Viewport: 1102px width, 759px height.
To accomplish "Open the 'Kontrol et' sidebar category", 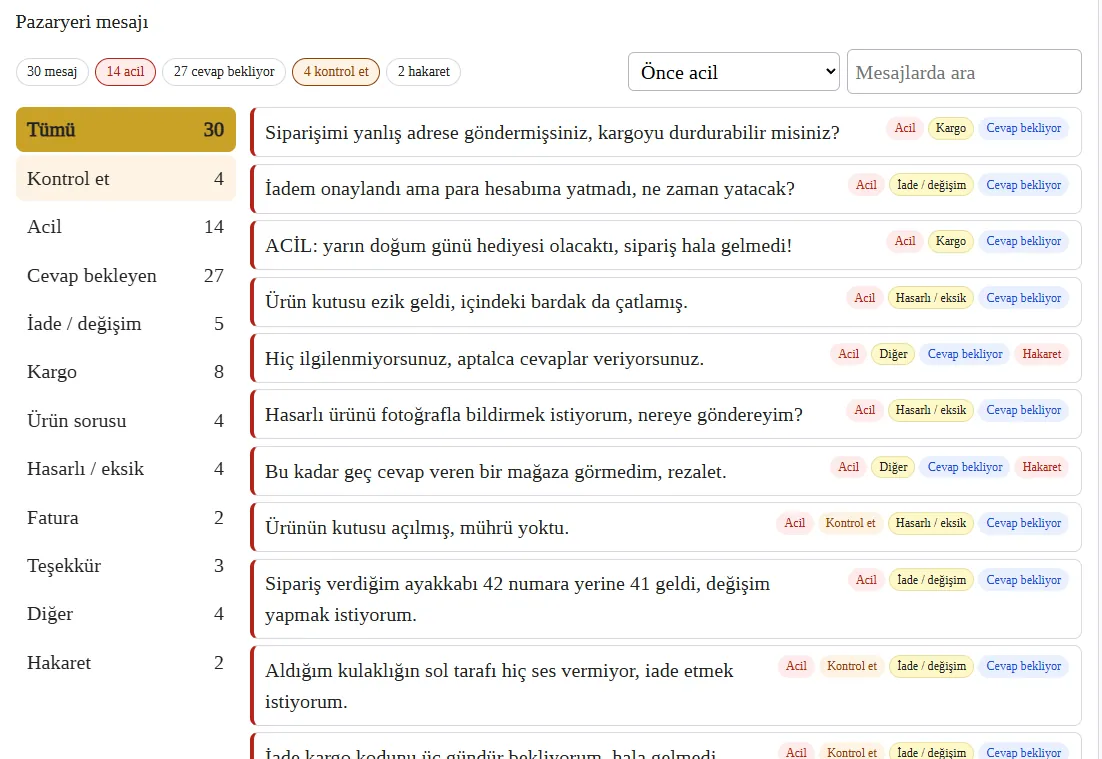I will coord(126,179).
